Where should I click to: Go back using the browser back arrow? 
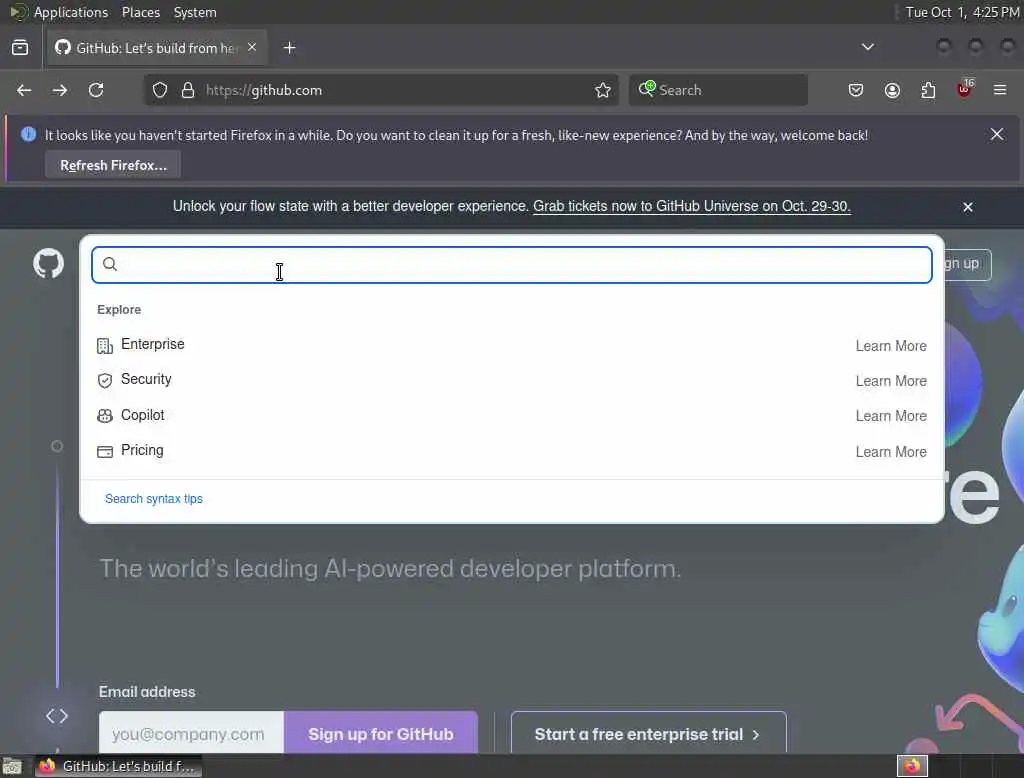click(24, 90)
